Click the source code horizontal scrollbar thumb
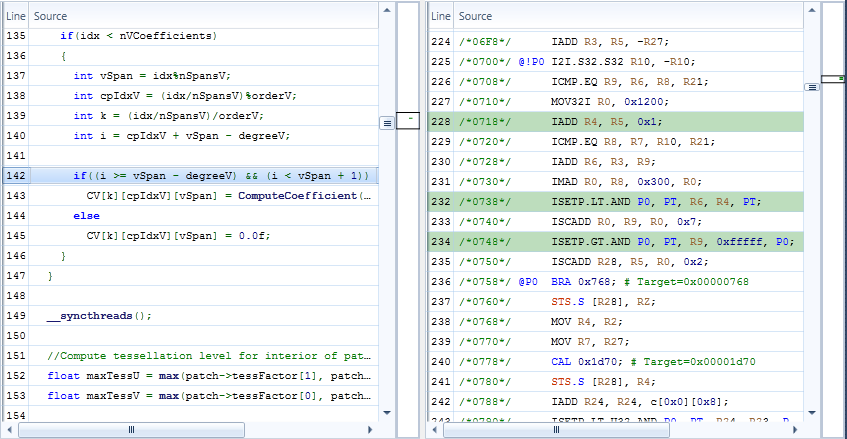 (x=131, y=429)
